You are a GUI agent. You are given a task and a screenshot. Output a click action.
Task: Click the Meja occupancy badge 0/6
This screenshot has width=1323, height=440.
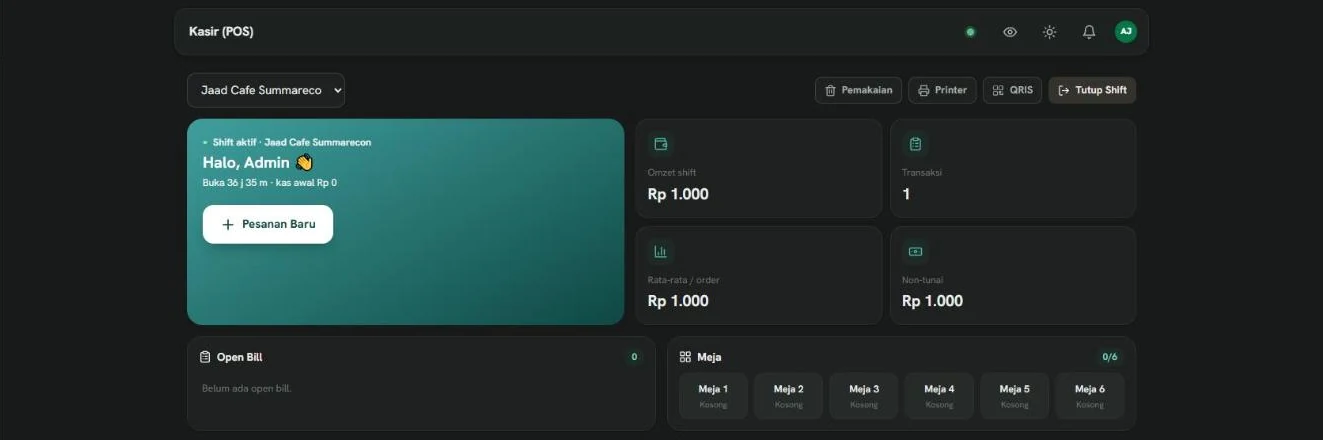tap(1110, 357)
